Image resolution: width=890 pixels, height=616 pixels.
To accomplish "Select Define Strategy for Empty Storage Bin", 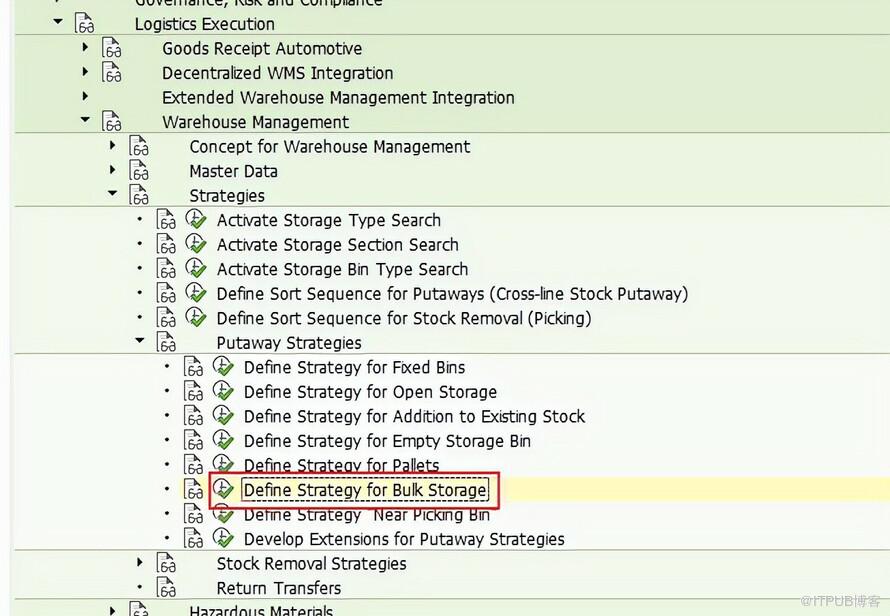I will [387, 441].
